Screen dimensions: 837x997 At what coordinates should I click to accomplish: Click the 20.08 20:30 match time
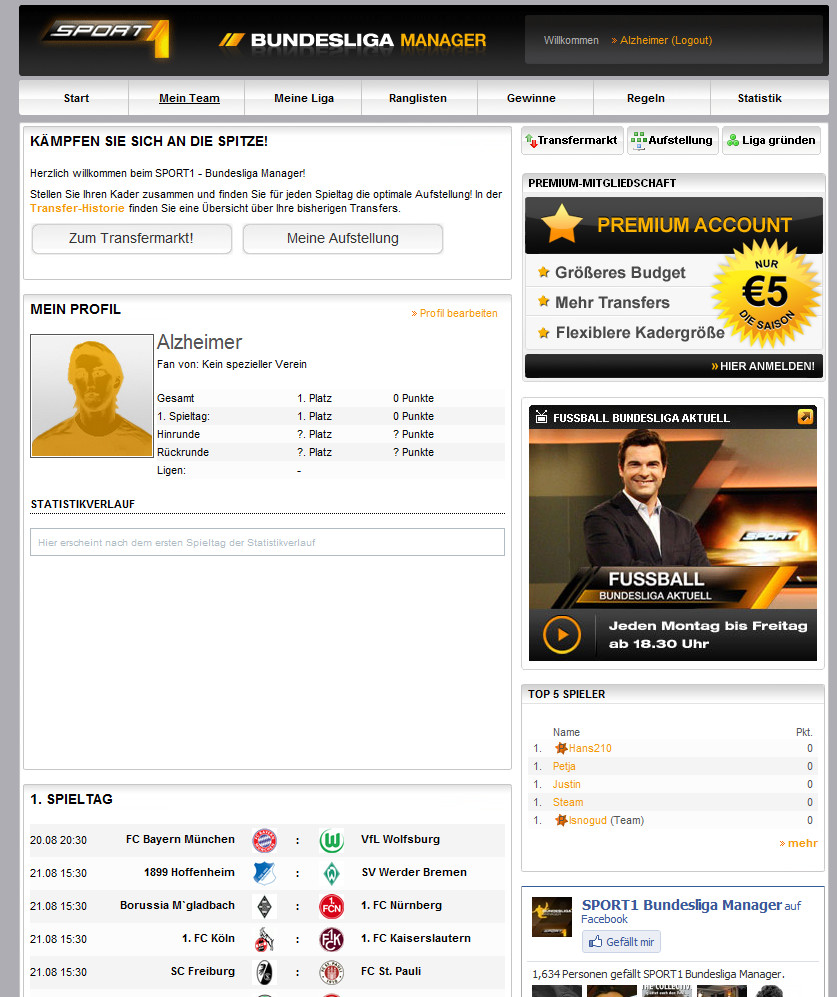click(x=59, y=841)
